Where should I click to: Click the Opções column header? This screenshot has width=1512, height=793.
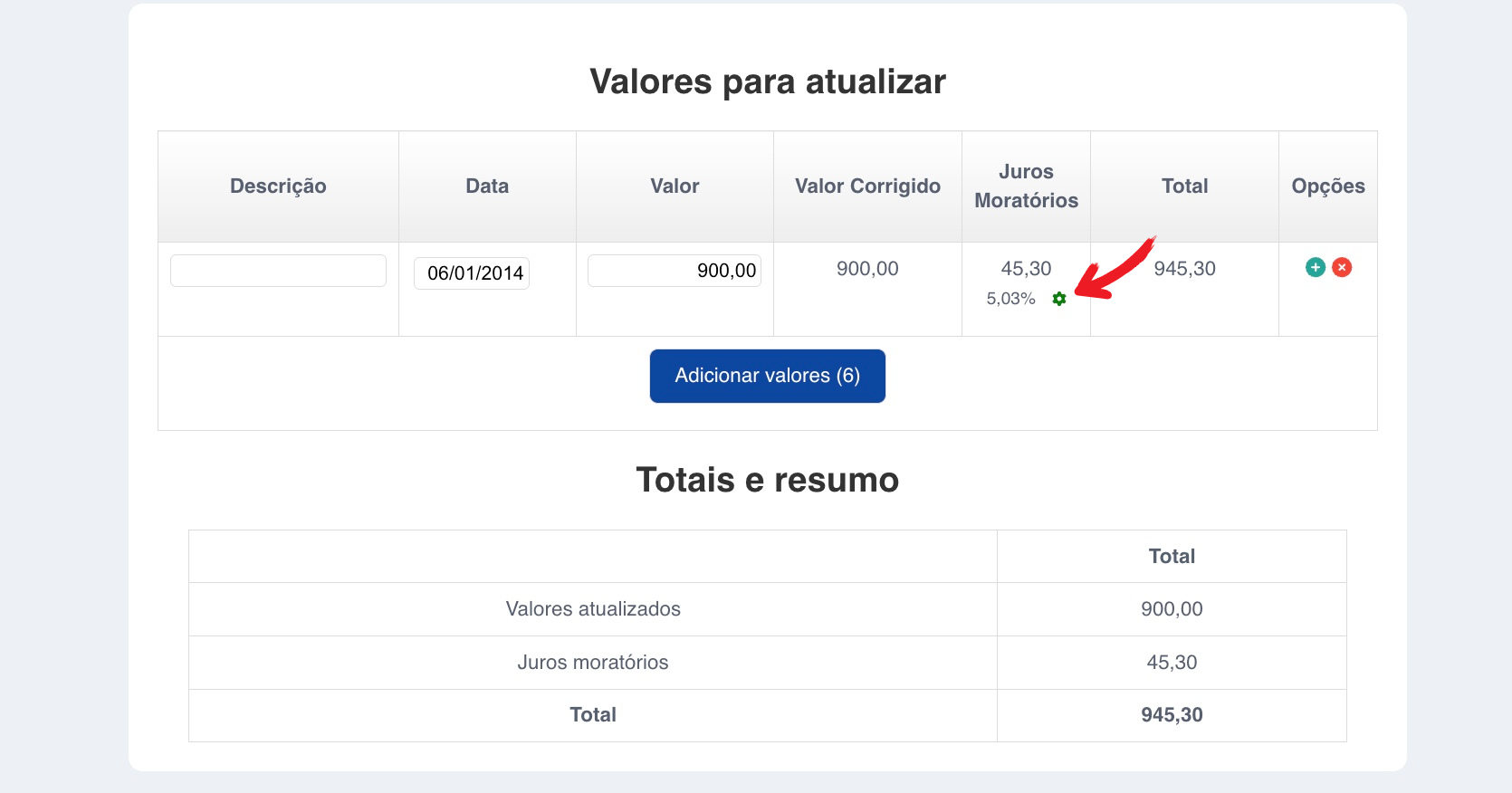click(1327, 186)
